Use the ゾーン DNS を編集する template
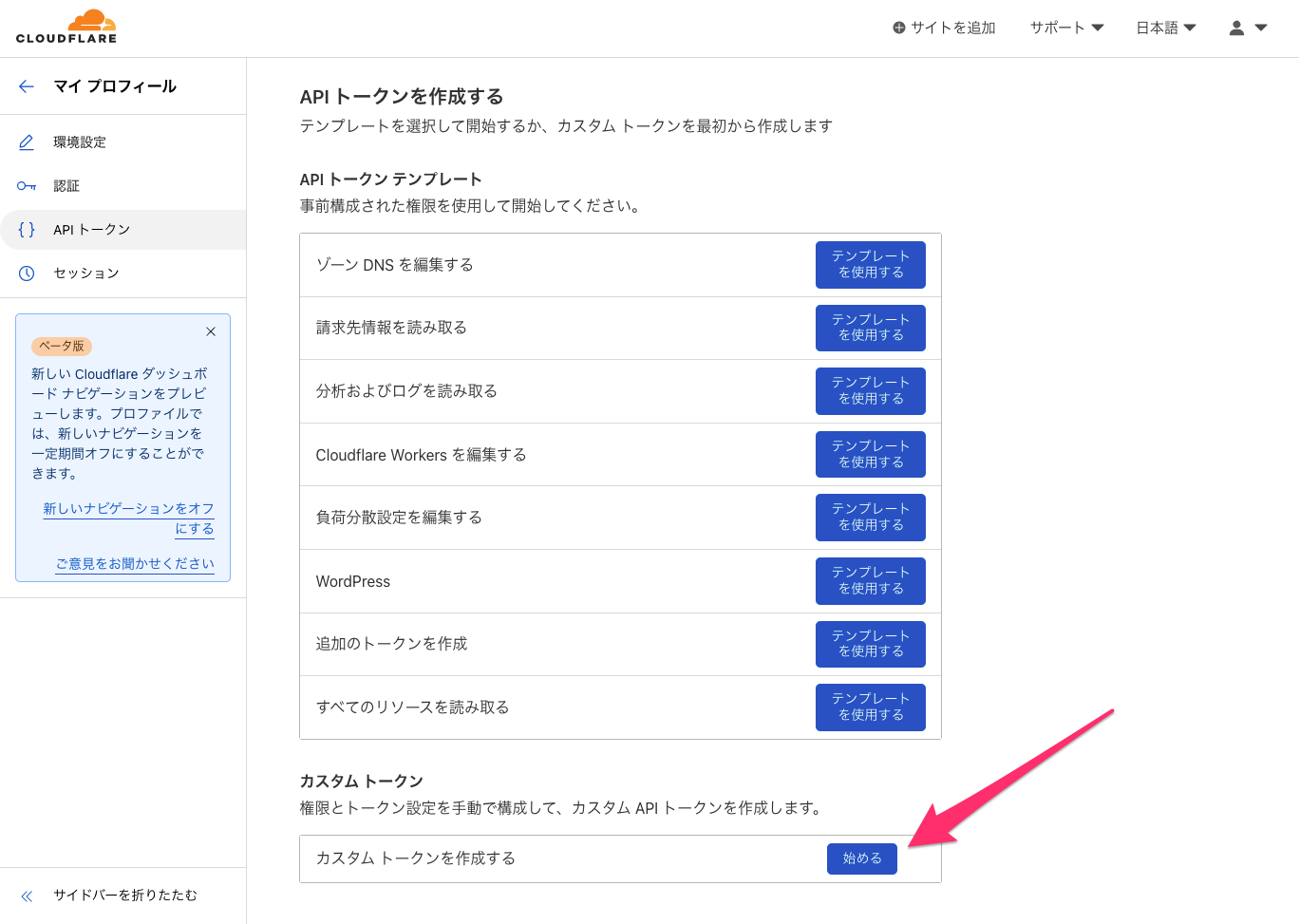Image resolution: width=1299 pixels, height=924 pixels. pos(870,264)
